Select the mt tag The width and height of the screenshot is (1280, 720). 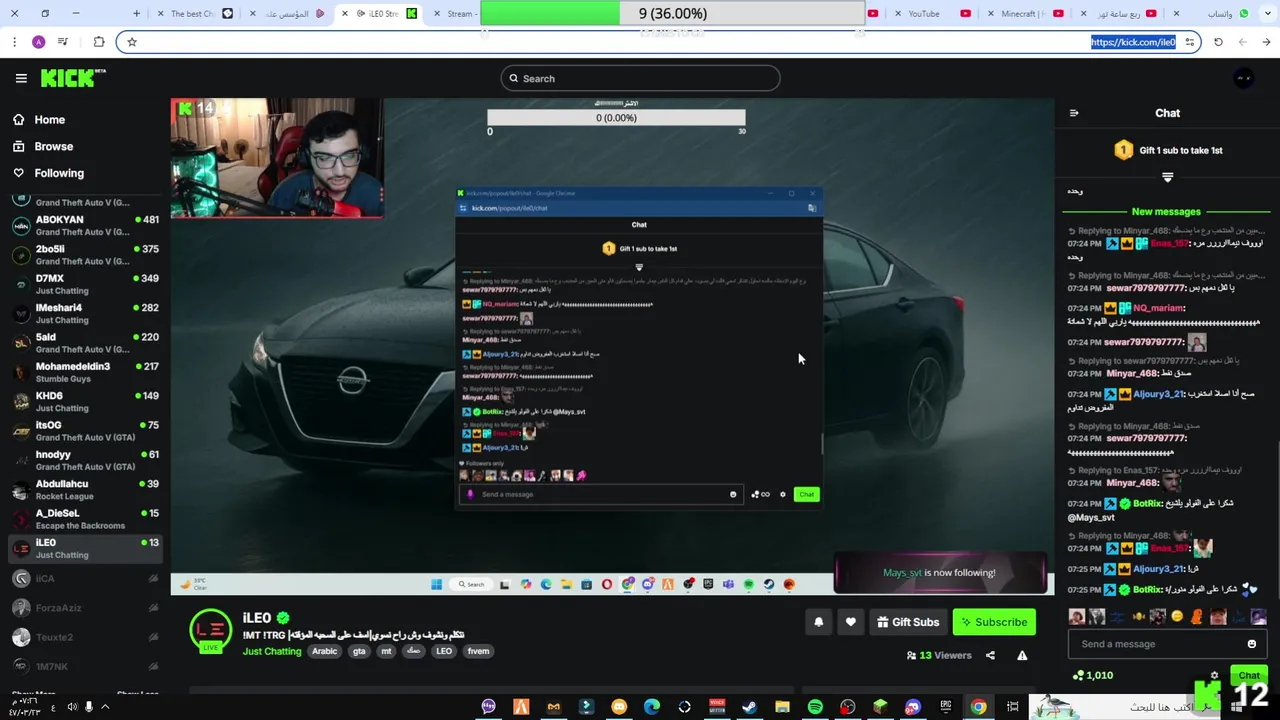pos(386,651)
